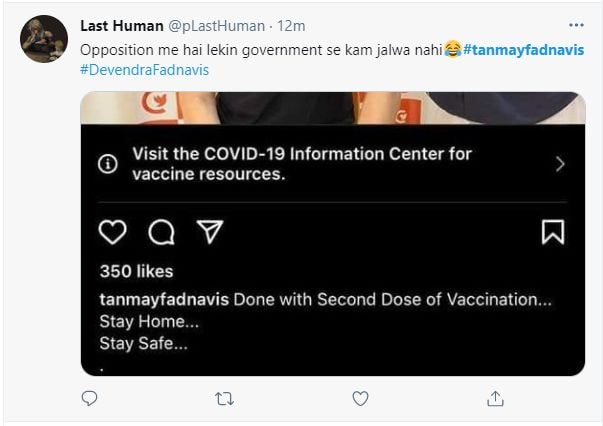This screenshot has width=603, height=426.
Task: View the 350 likes count
Action: (137, 271)
